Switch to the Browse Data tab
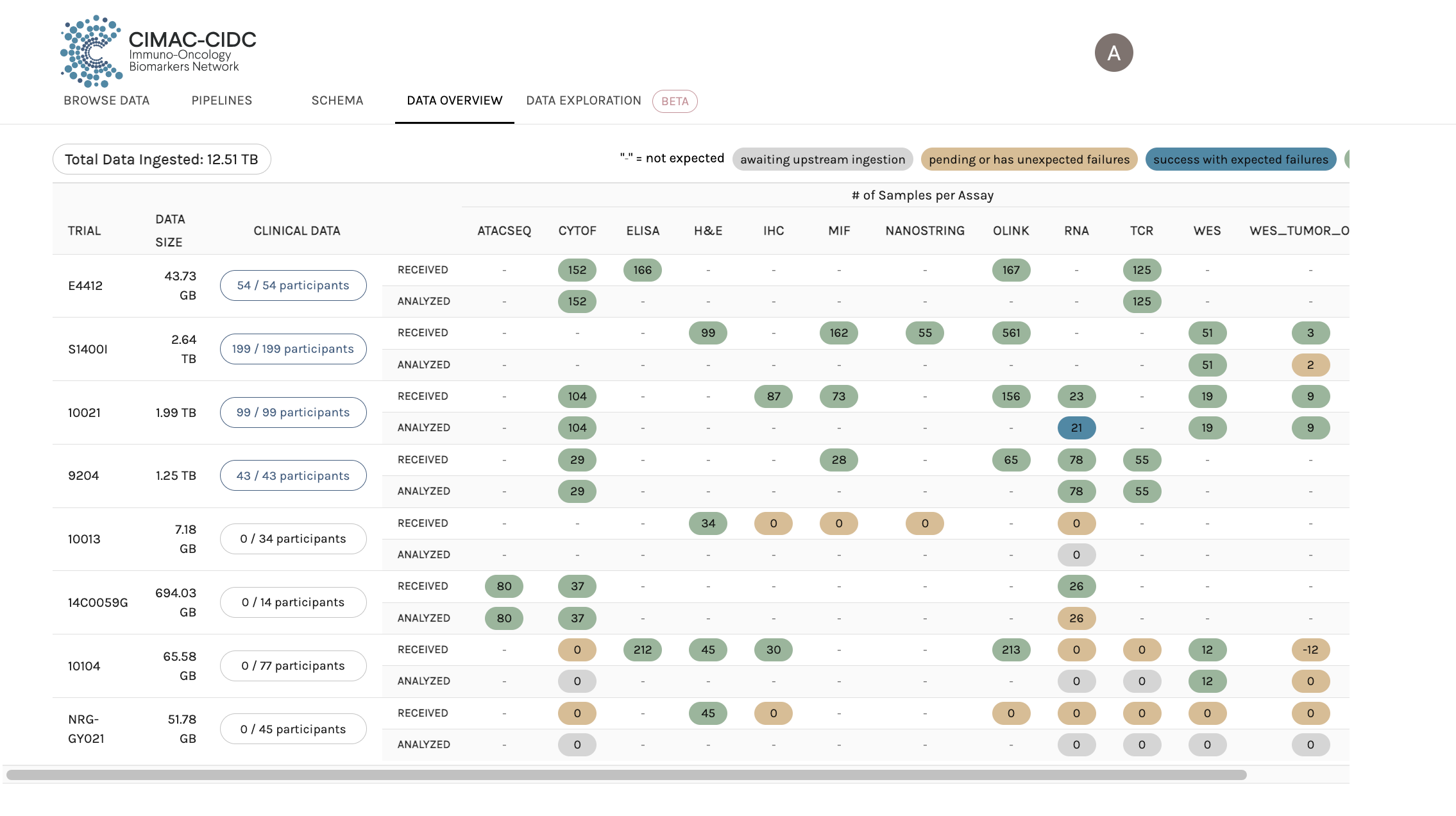 106,101
